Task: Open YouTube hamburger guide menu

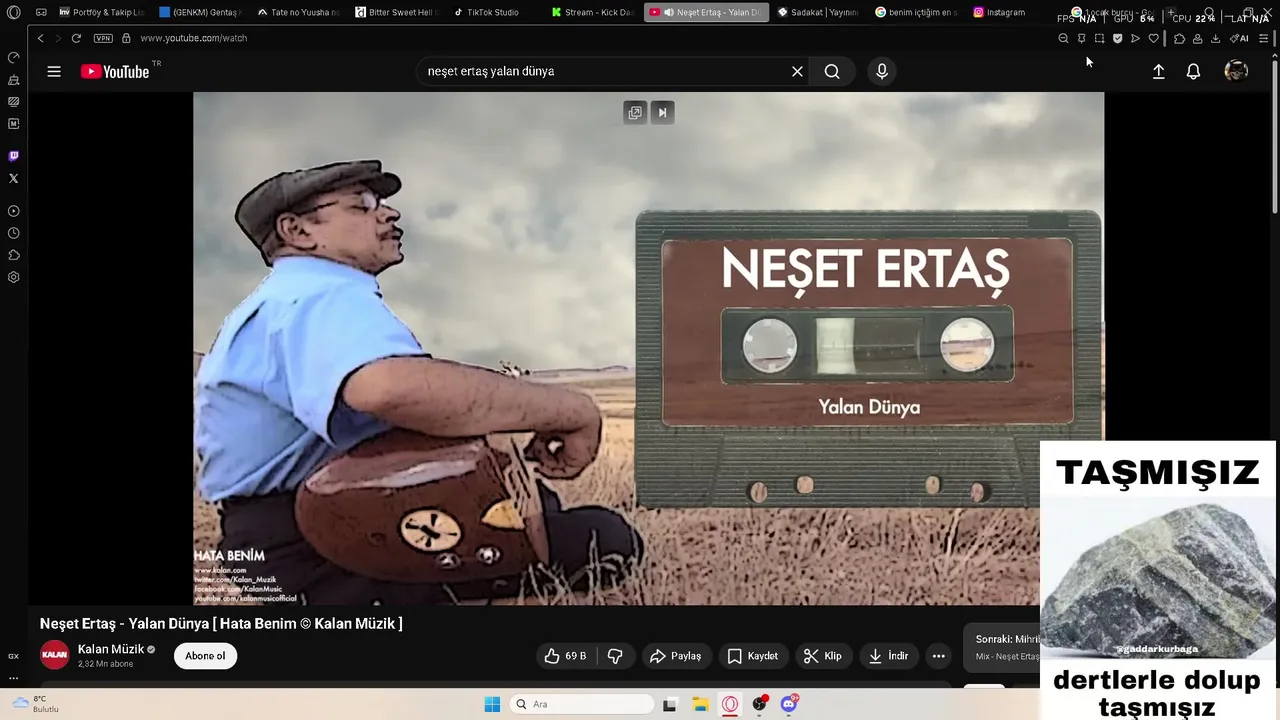Action: click(x=54, y=71)
